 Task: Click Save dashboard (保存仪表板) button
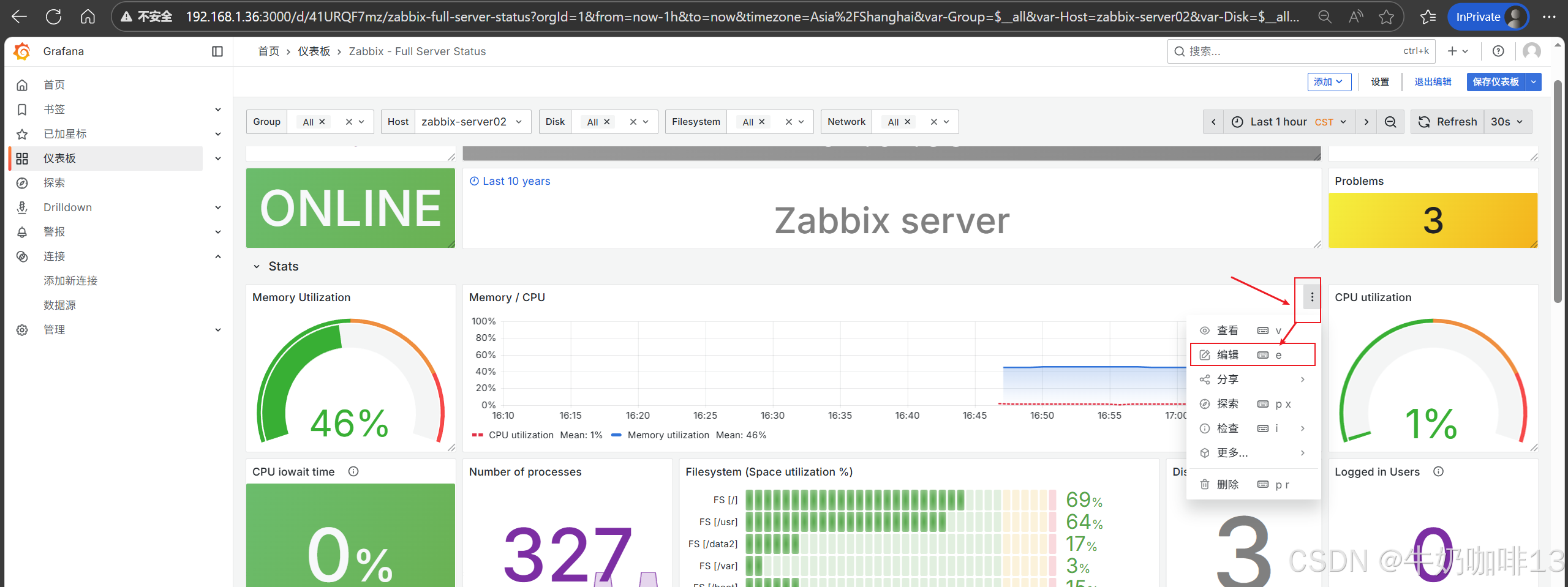1496,82
